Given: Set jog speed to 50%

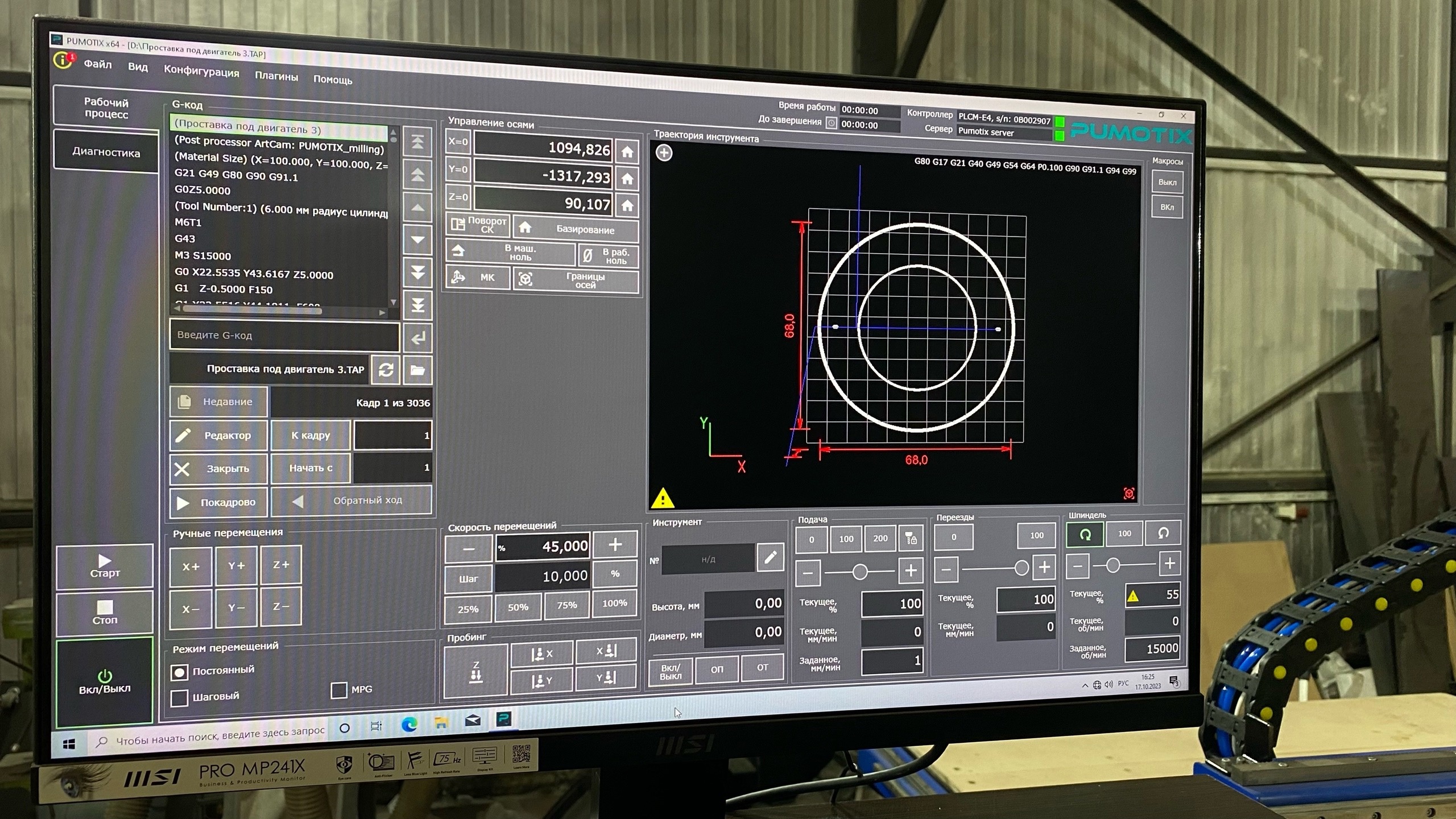Looking at the screenshot, I should click(x=518, y=607).
